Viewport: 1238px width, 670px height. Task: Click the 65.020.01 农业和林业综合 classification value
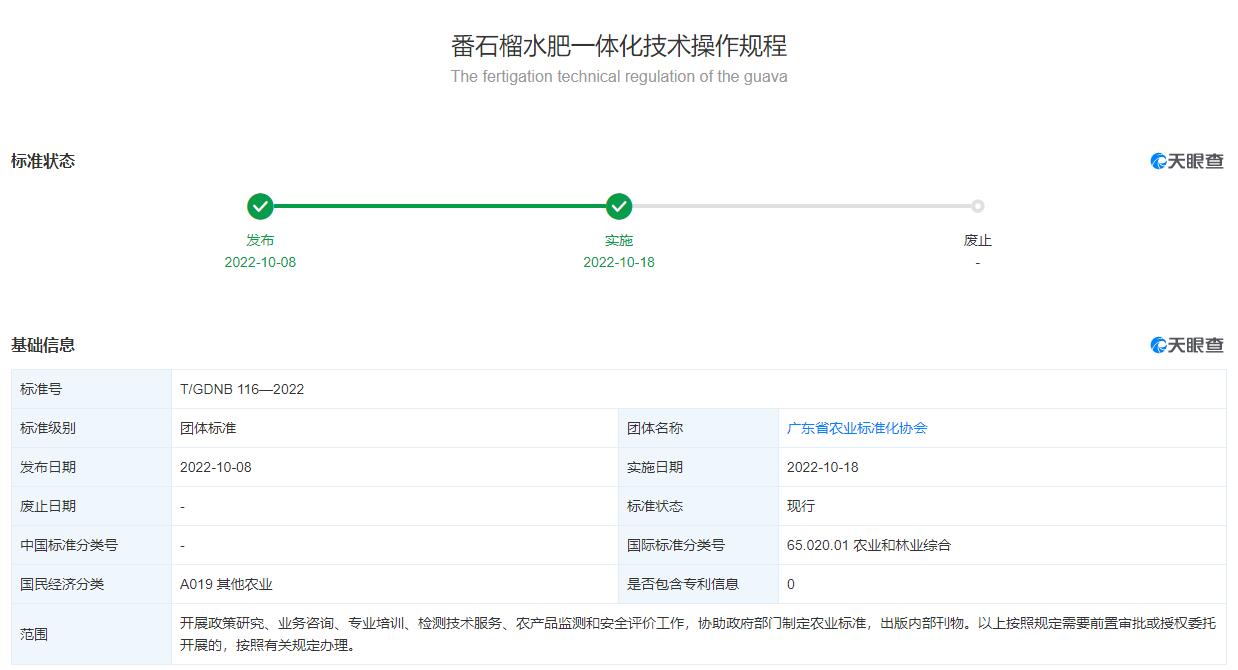(869, 545)
